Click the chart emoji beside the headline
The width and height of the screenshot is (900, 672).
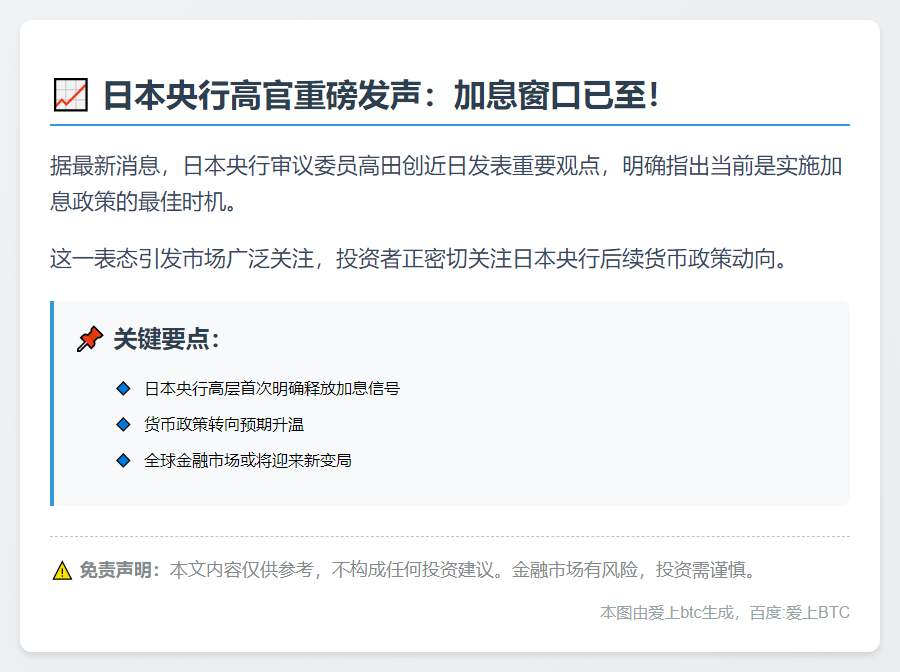(70, 96)
